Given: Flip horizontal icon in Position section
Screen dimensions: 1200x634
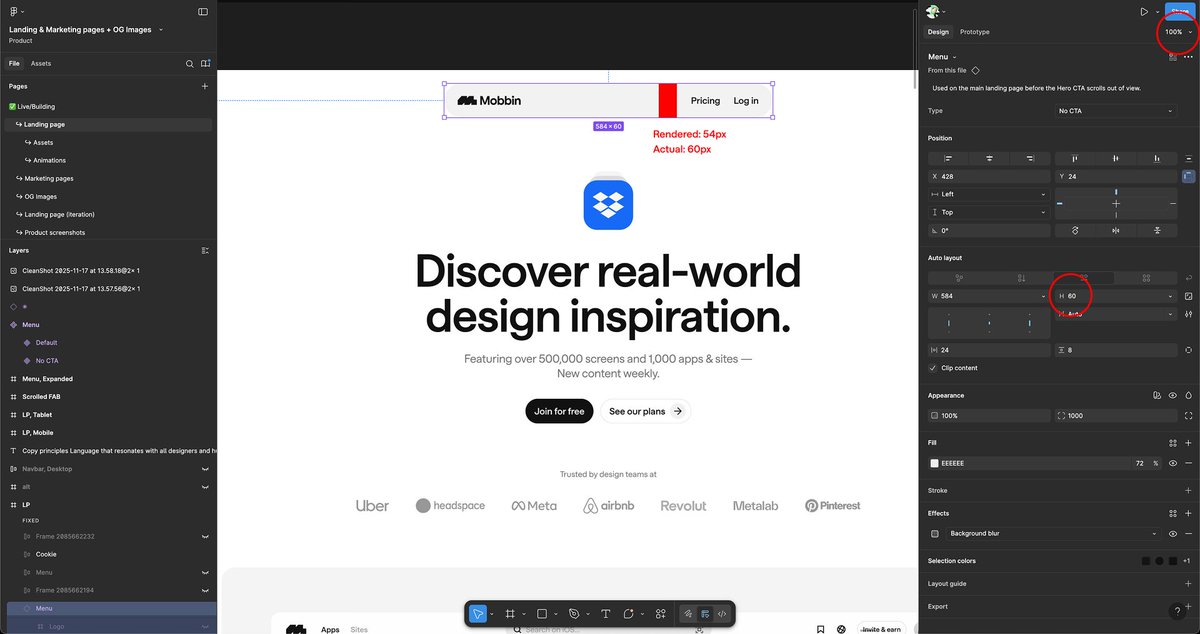Looking at the screenshot, I should coord(1116,230).
